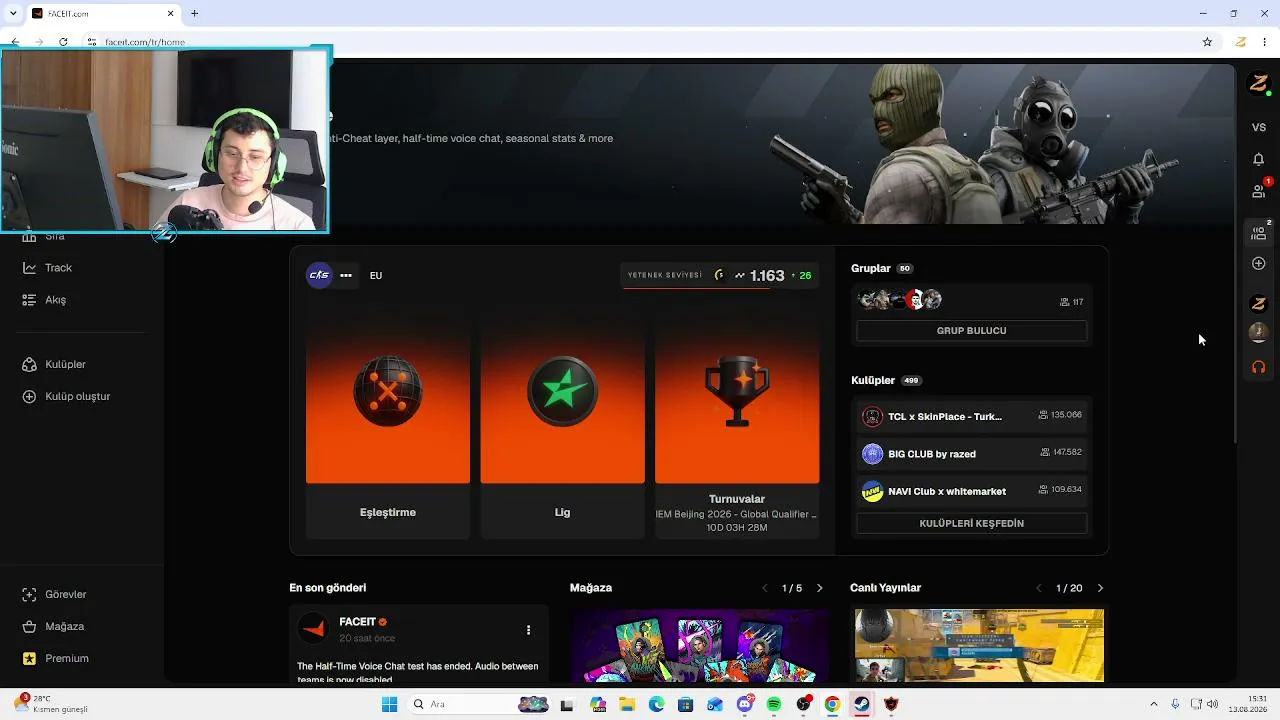Open File Explorer from the taskbar

[627, 705]
